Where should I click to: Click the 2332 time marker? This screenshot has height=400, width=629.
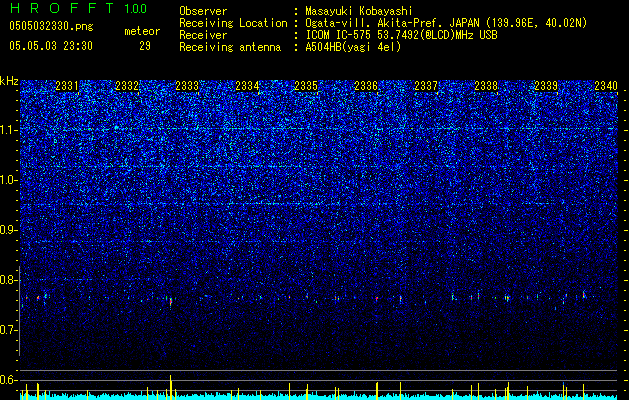point(127,86)
